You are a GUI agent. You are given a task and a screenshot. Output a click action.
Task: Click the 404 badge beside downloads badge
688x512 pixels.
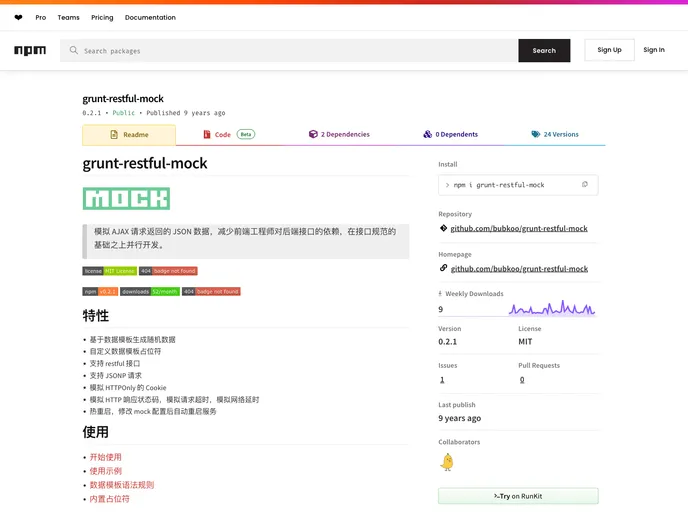211,291
